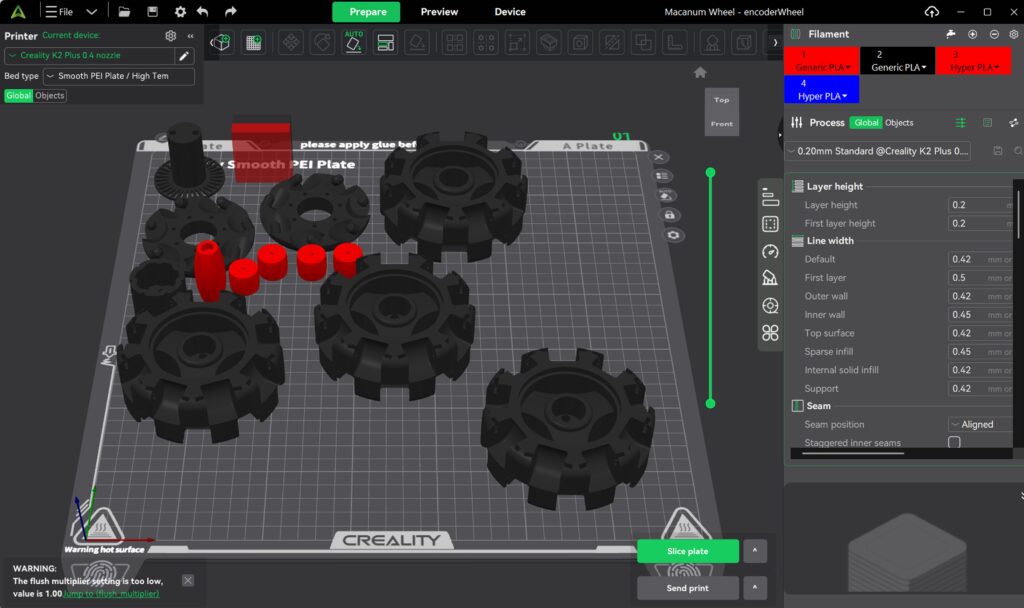This screenshot has height=608, width=1024.
Task: Open the Device tab
Action: tap(510, 12)
